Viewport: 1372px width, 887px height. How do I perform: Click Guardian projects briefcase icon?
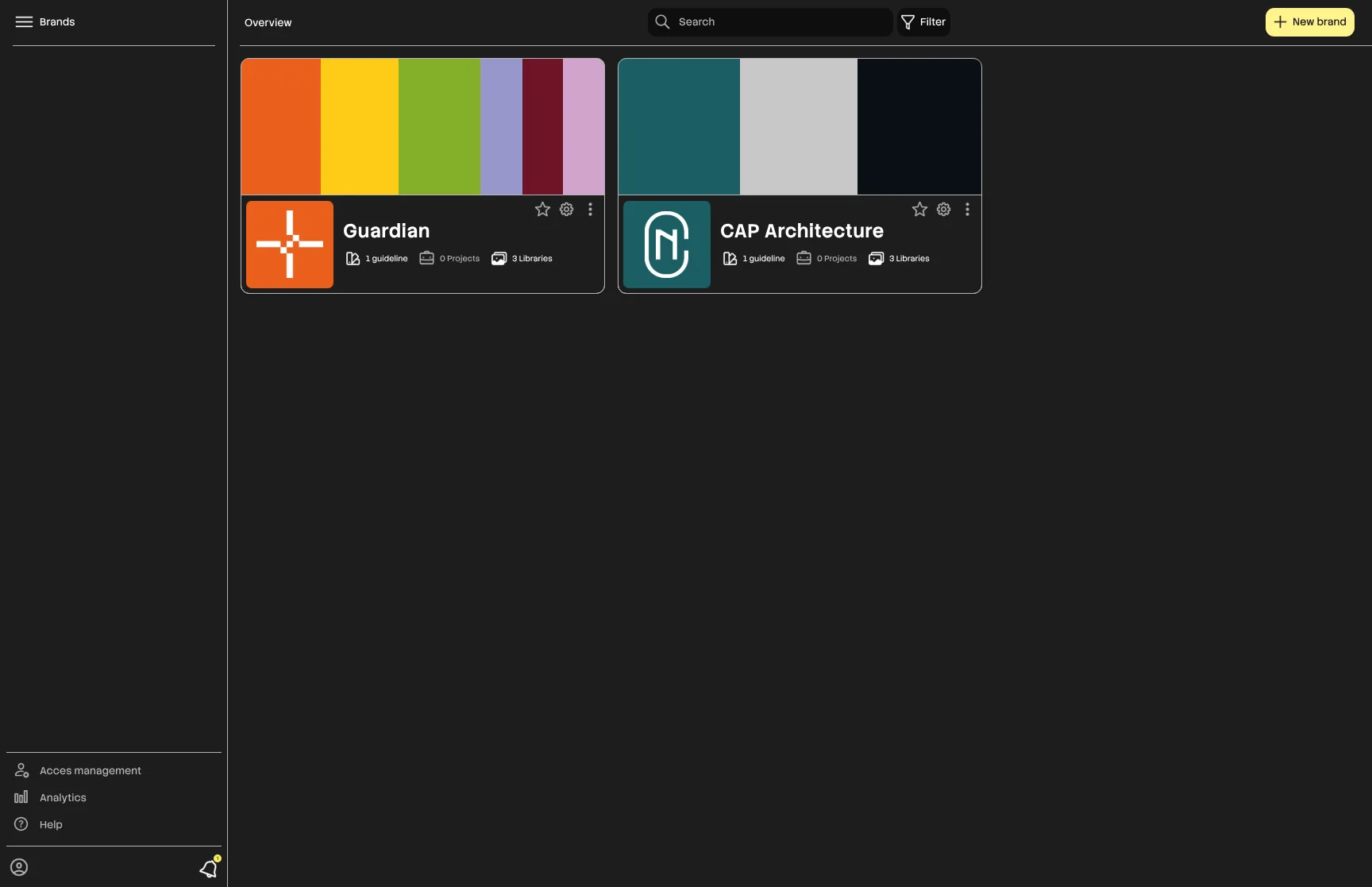(x=426, y=258)
